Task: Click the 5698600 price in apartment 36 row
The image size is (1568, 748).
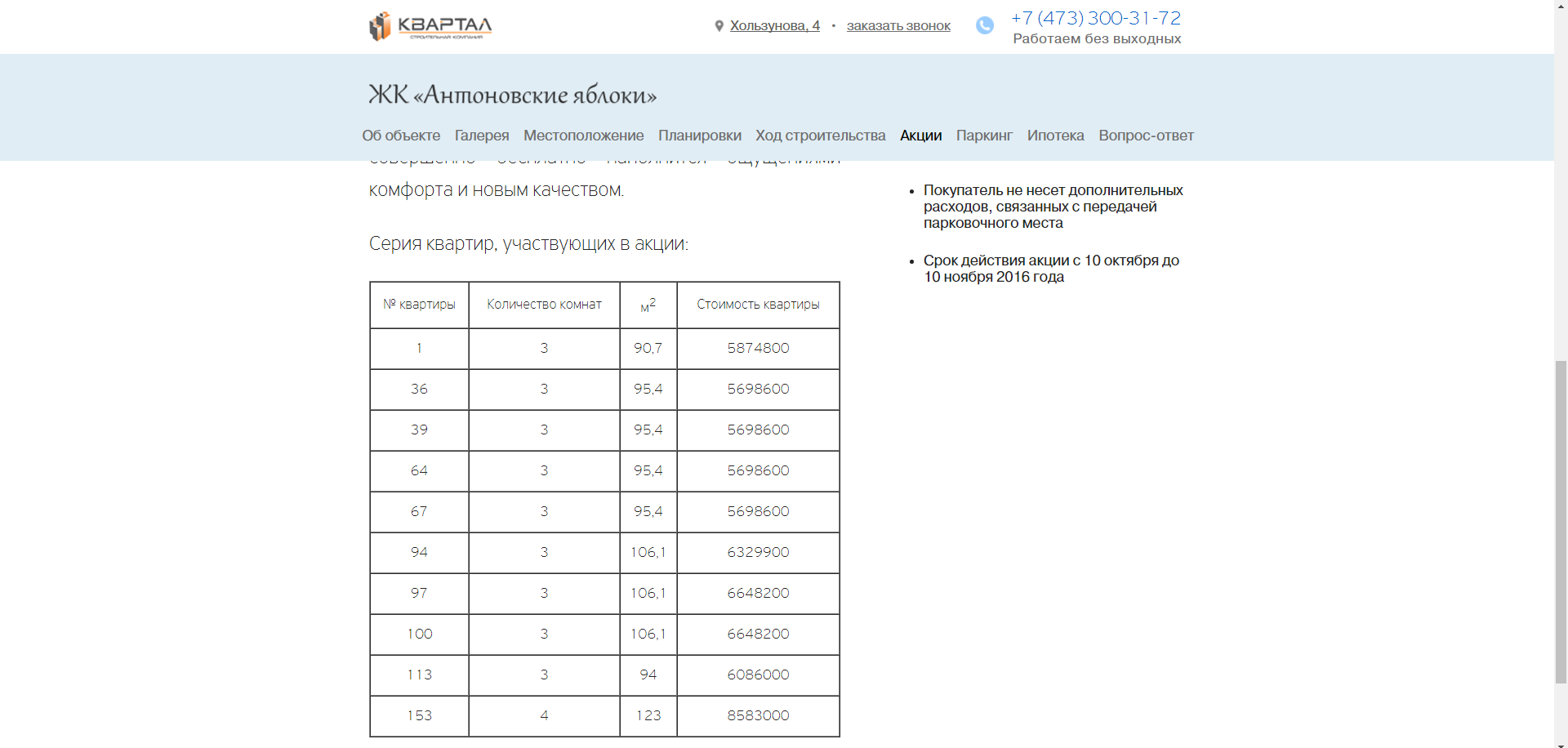Action: [758, 390]
